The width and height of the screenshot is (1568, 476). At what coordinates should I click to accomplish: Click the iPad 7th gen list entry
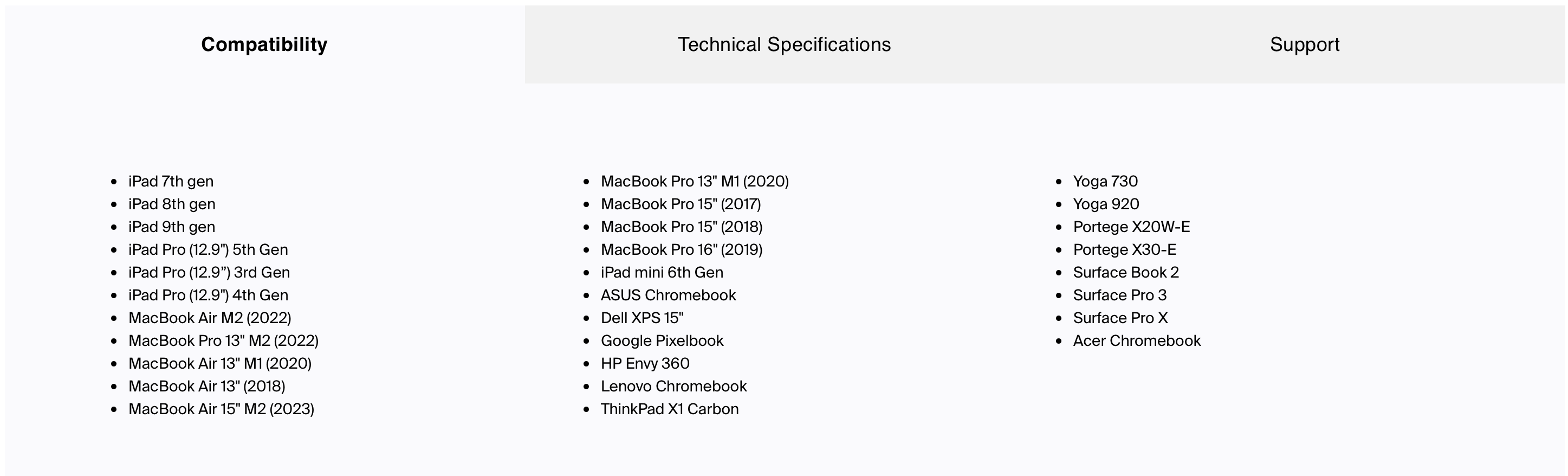[171, 182]
